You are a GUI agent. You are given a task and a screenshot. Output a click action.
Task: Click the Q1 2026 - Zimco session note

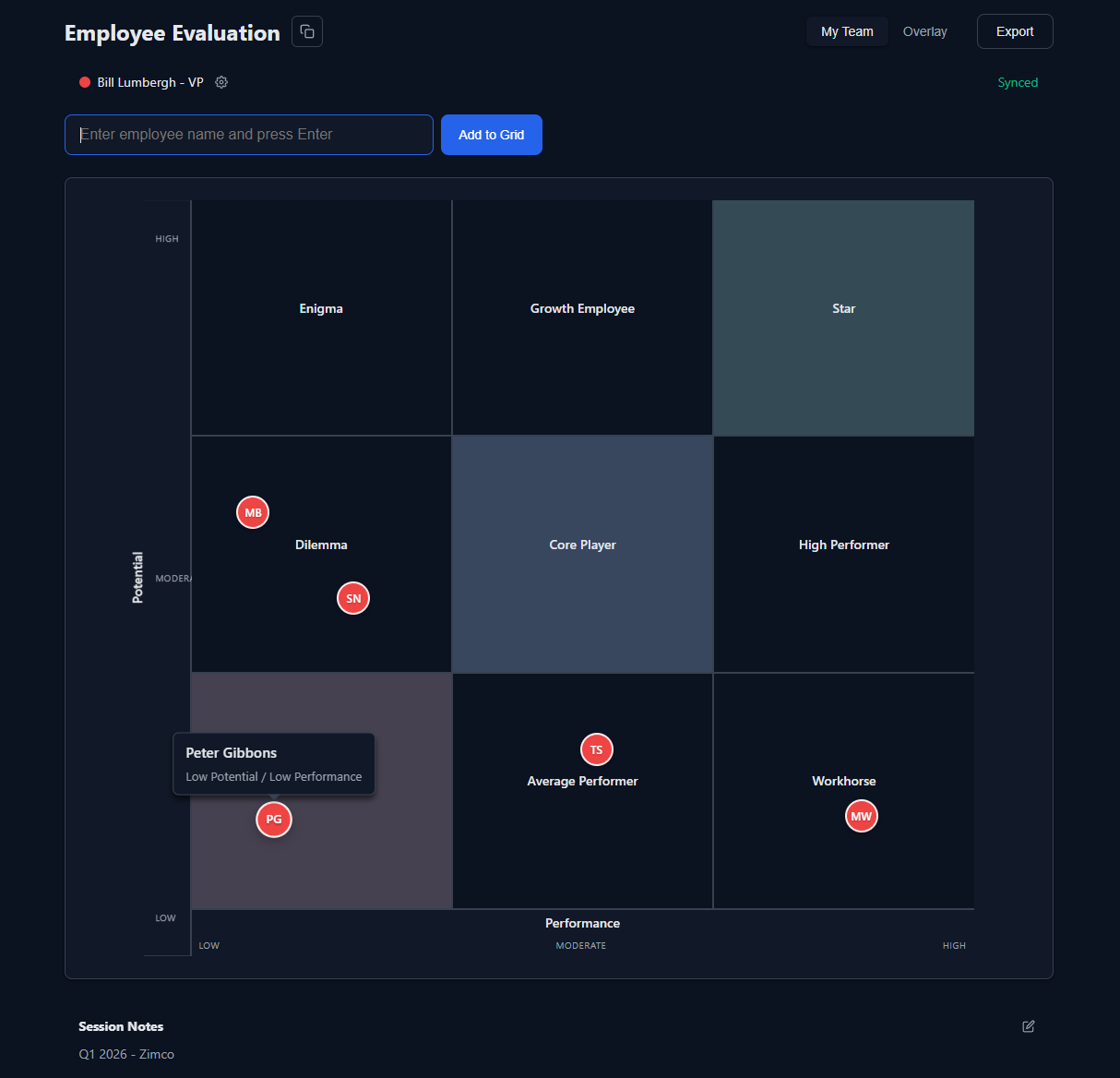tap(126, 1054)
